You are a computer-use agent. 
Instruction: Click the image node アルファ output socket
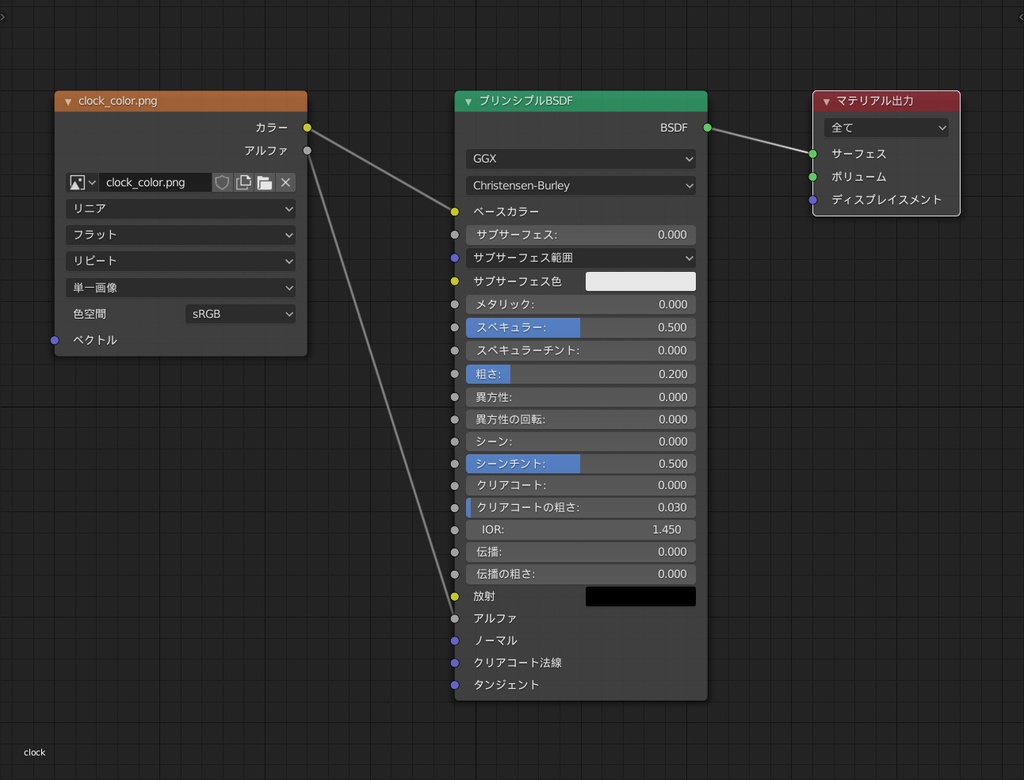point(307,151)
